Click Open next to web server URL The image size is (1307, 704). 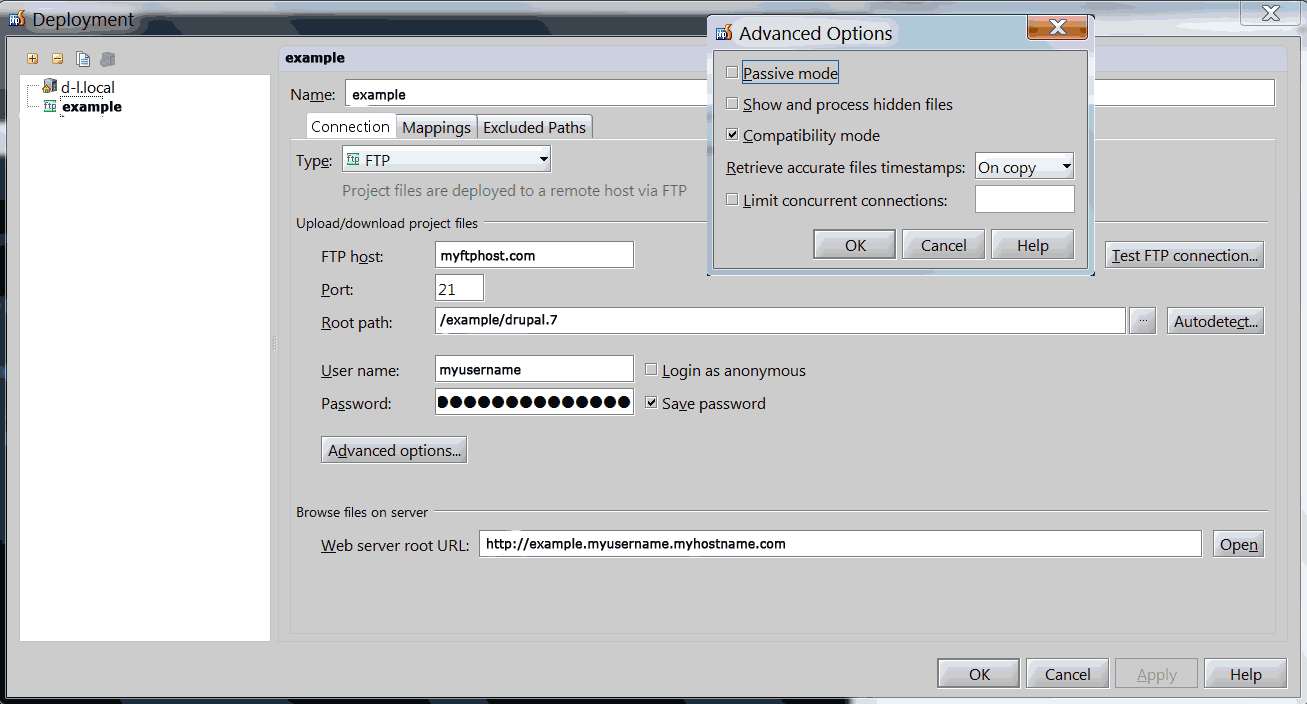click(x=1238, y=544)
